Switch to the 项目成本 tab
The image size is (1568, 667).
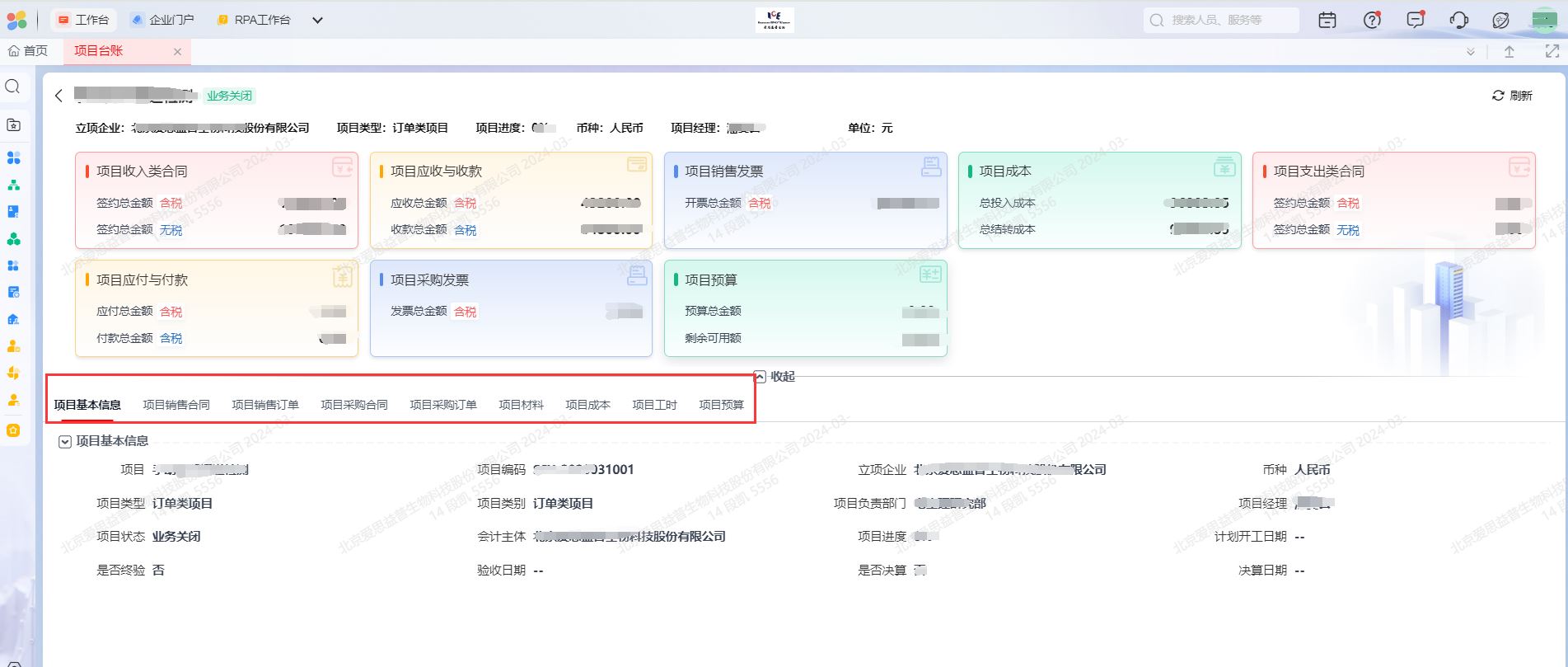(x=587, y=405)
